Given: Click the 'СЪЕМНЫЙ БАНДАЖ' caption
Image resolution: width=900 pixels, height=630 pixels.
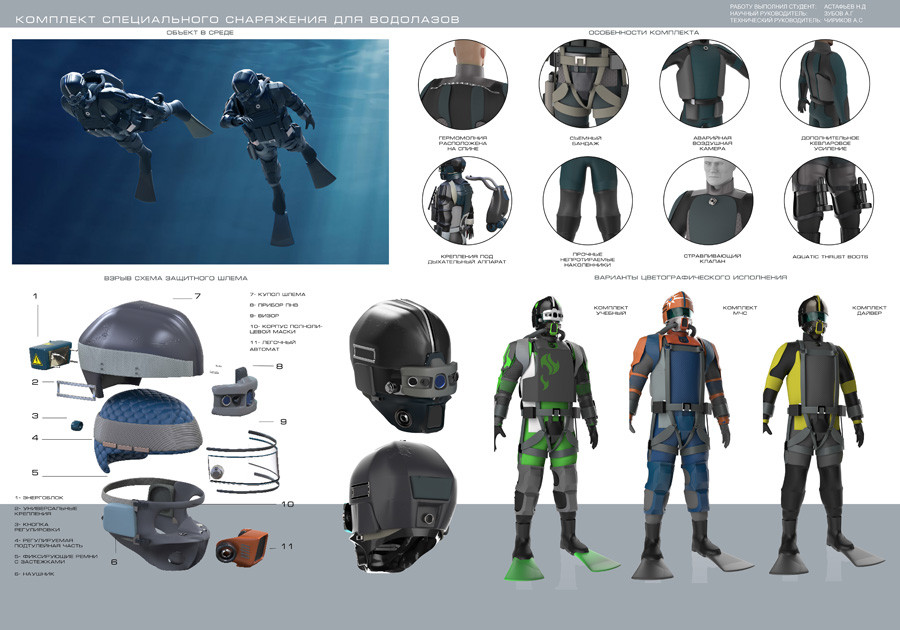Looking at the screenshot, I should click(585, 141).
